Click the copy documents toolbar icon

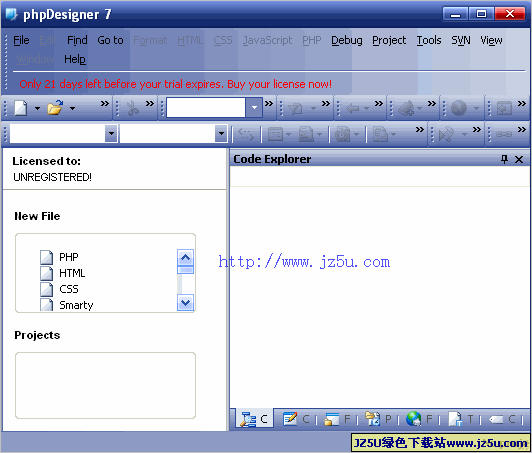[x=380, y=134]
